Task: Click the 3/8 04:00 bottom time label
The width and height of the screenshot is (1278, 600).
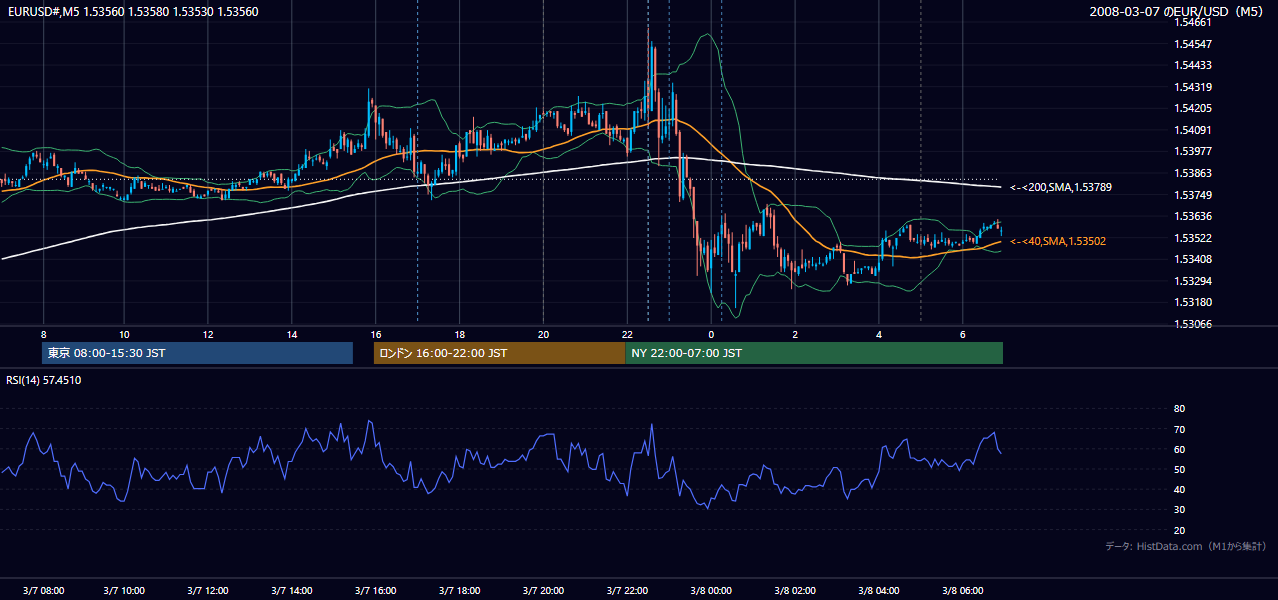Action: tap(879, 590)
